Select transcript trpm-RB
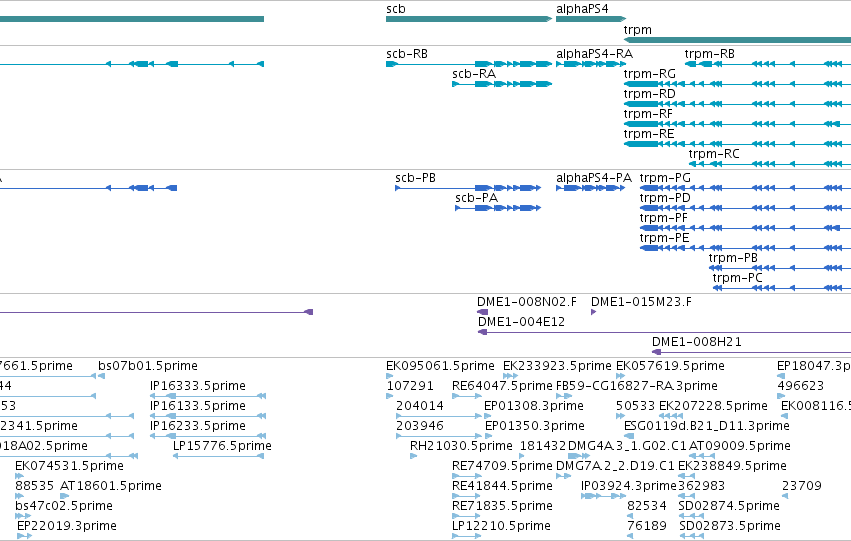 tap(768, 64)
